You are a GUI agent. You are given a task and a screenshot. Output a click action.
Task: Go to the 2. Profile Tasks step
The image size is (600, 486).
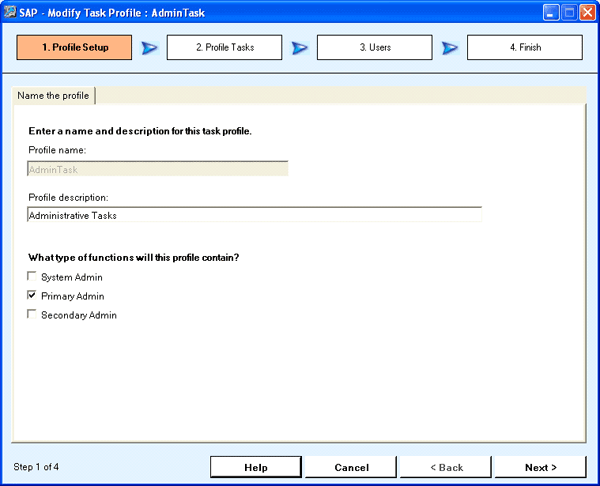click(225, 47)
